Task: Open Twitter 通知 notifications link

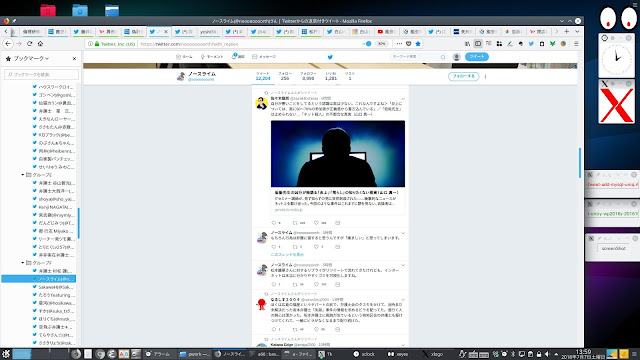Action: click(x=238, y=57)
